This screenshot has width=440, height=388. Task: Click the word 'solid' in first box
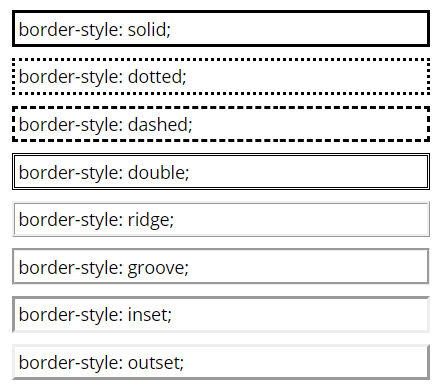pyautogui.click(x=147, y=29)
